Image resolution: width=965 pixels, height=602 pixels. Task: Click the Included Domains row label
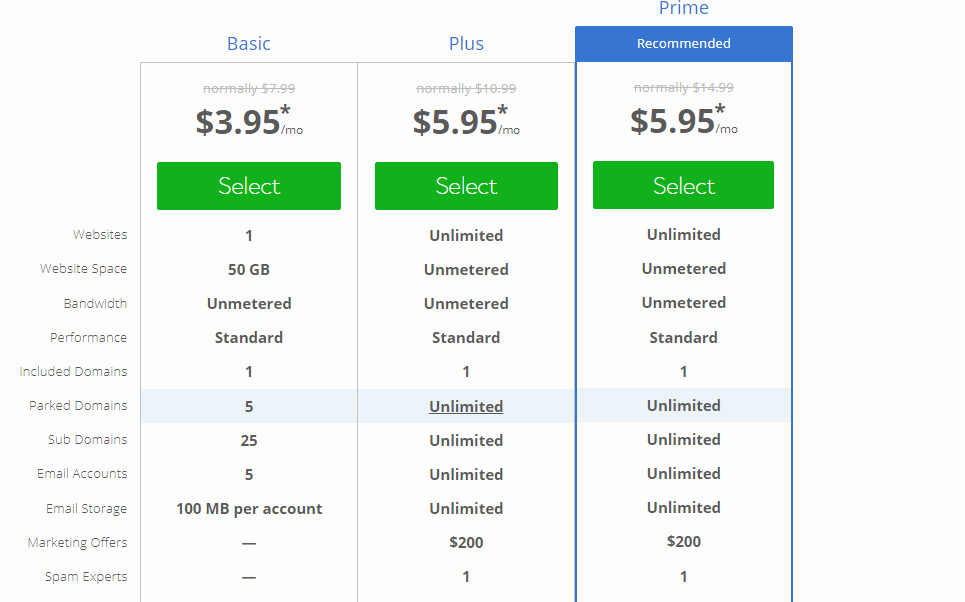coord(73,372)
